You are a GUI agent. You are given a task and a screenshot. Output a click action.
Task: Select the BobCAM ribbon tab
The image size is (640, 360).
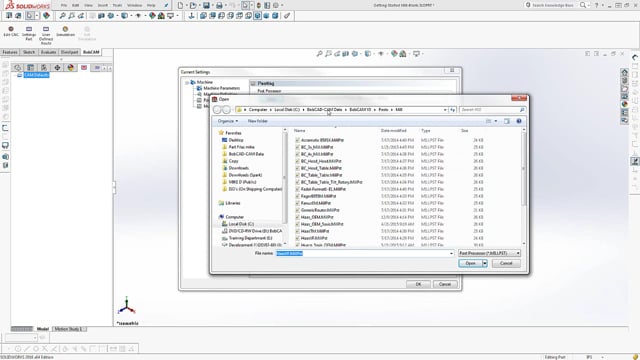[x=91, y=52]
